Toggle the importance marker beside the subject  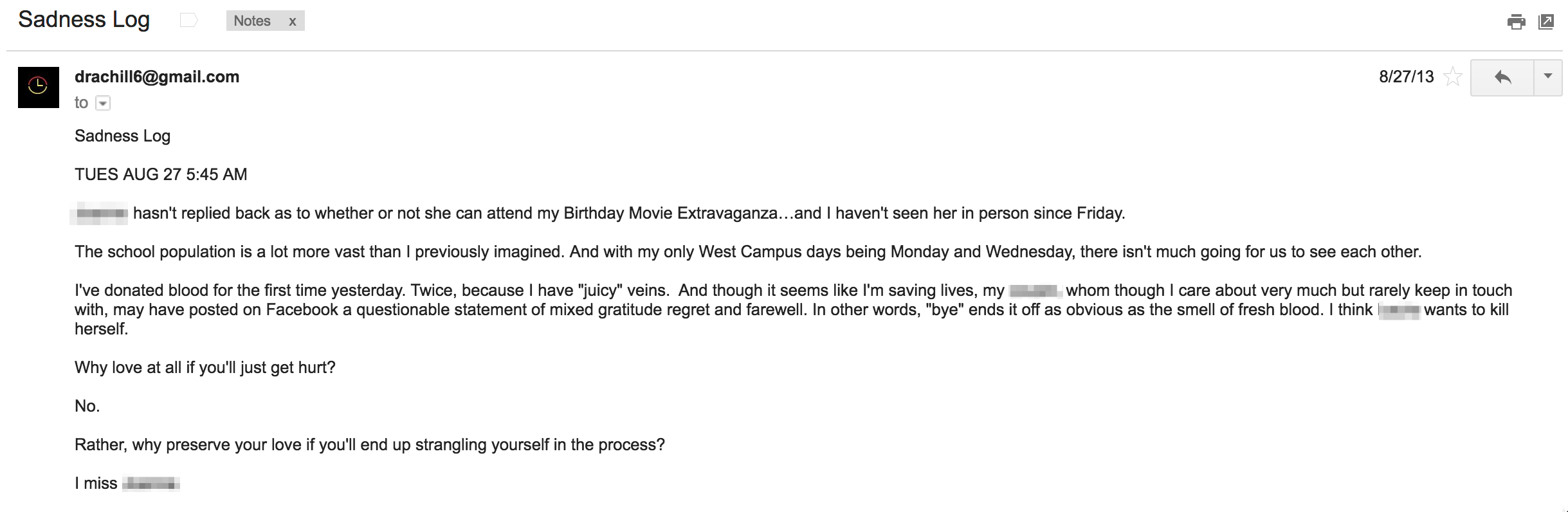point(188,21)
